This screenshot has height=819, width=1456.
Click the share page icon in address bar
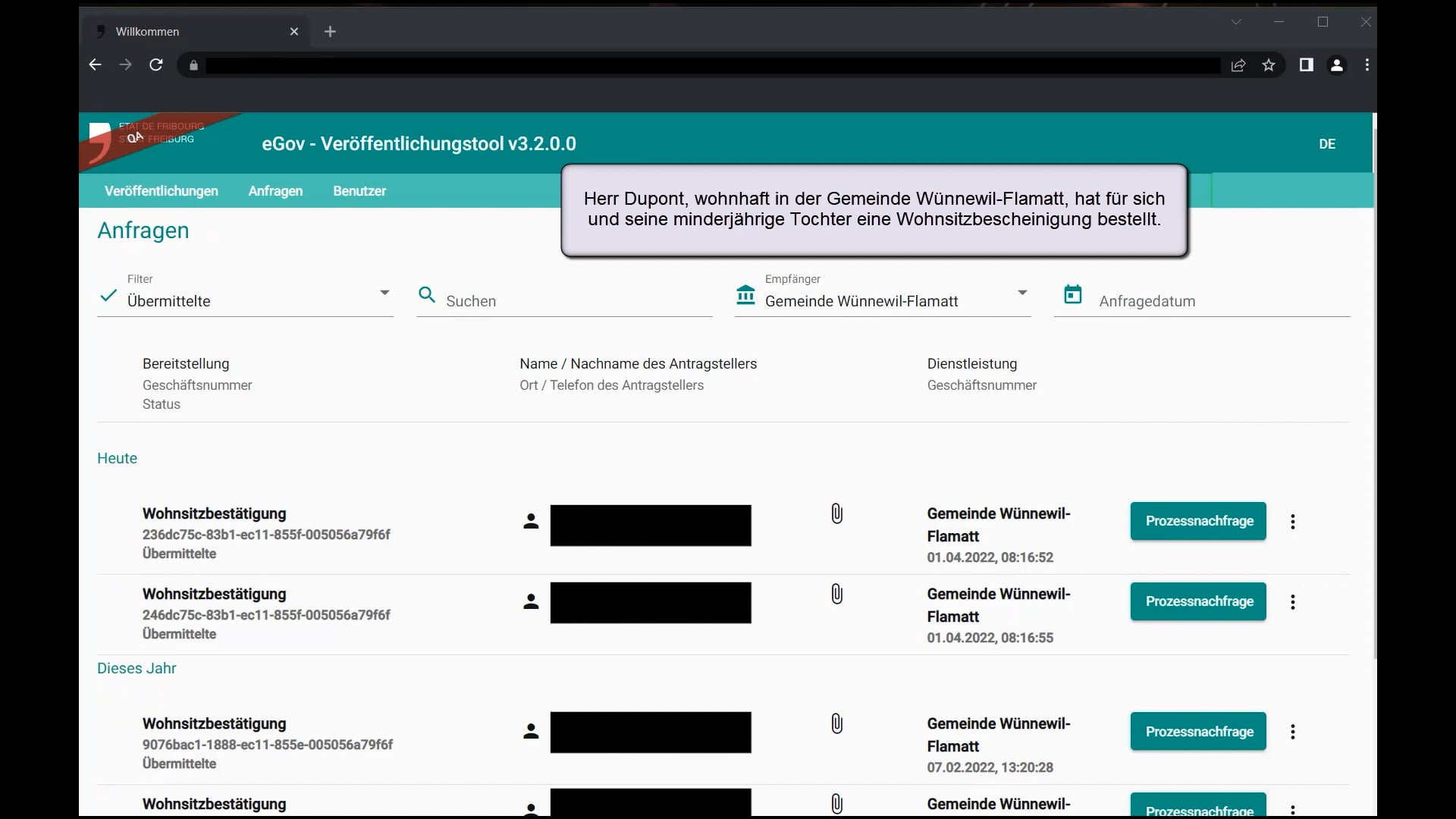pyautogui.click(x=1238, y=65)
